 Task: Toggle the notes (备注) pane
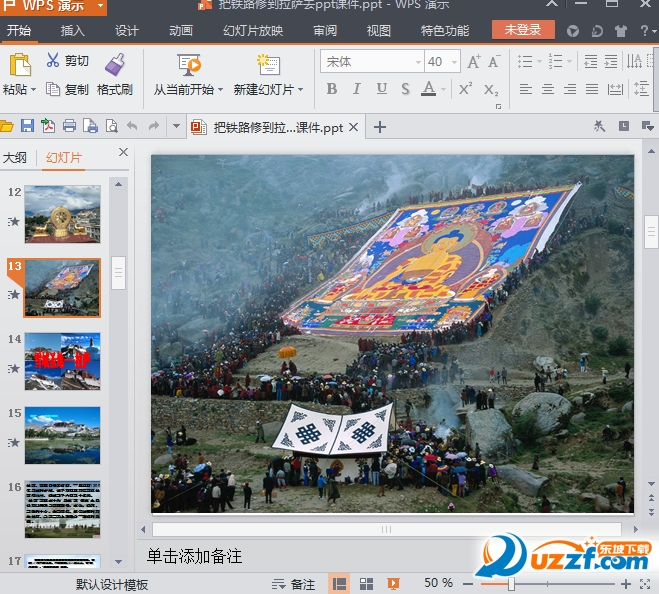point(293,584)
